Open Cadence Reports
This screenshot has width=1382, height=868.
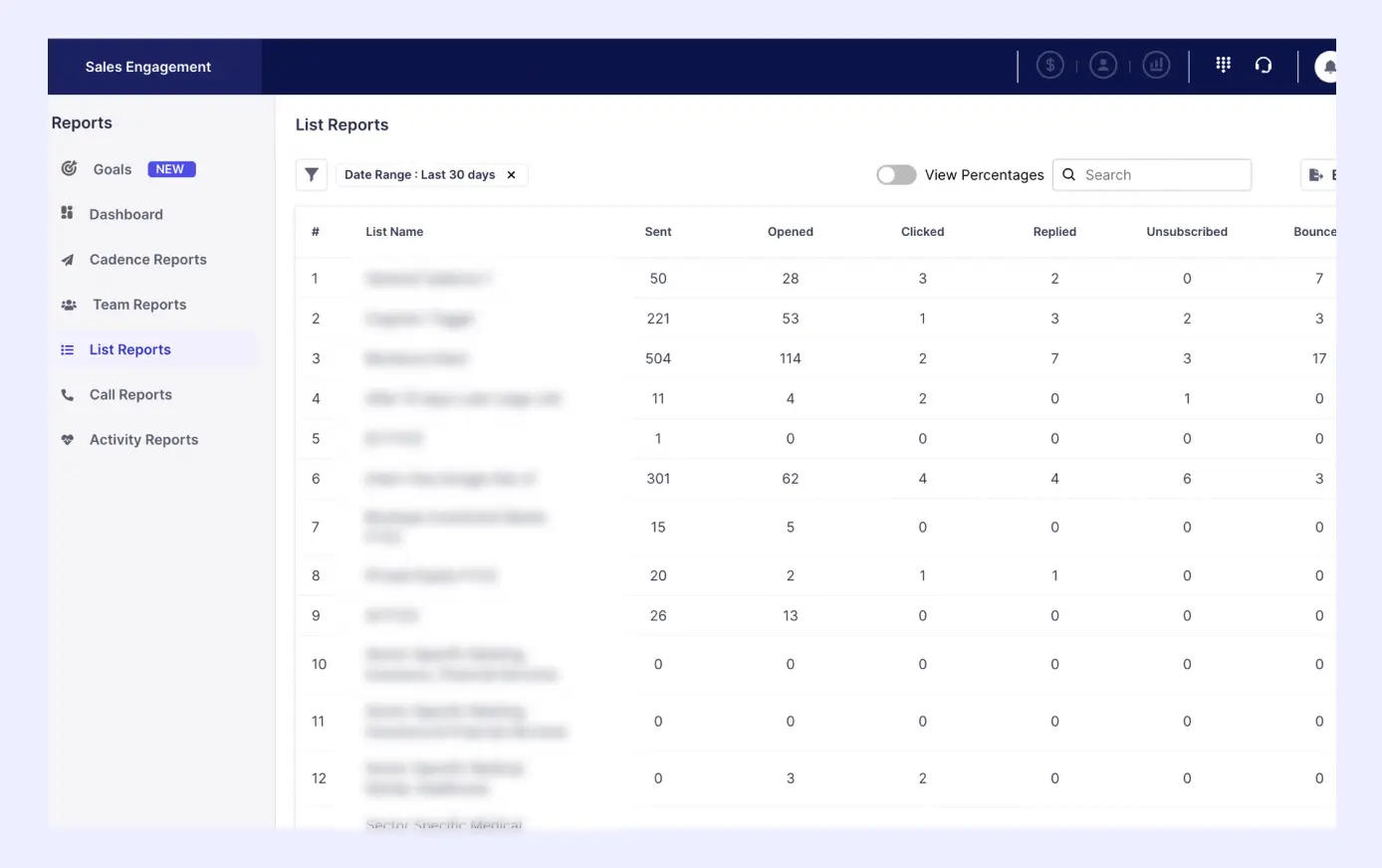(x=147, y=260)
